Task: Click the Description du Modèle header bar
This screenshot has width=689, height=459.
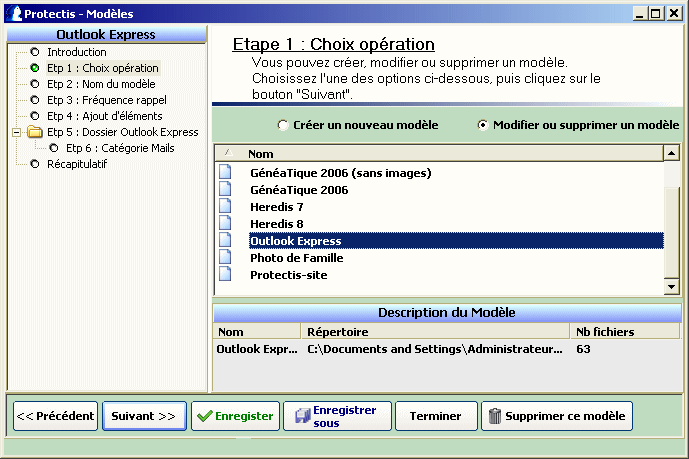Action: pyautogui.click(x=447, y=313)
